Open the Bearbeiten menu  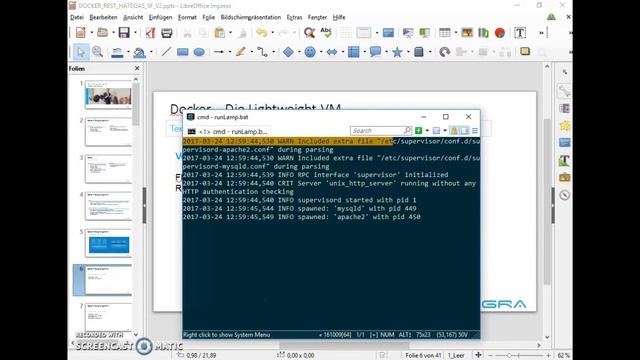[x=103, y=17]
